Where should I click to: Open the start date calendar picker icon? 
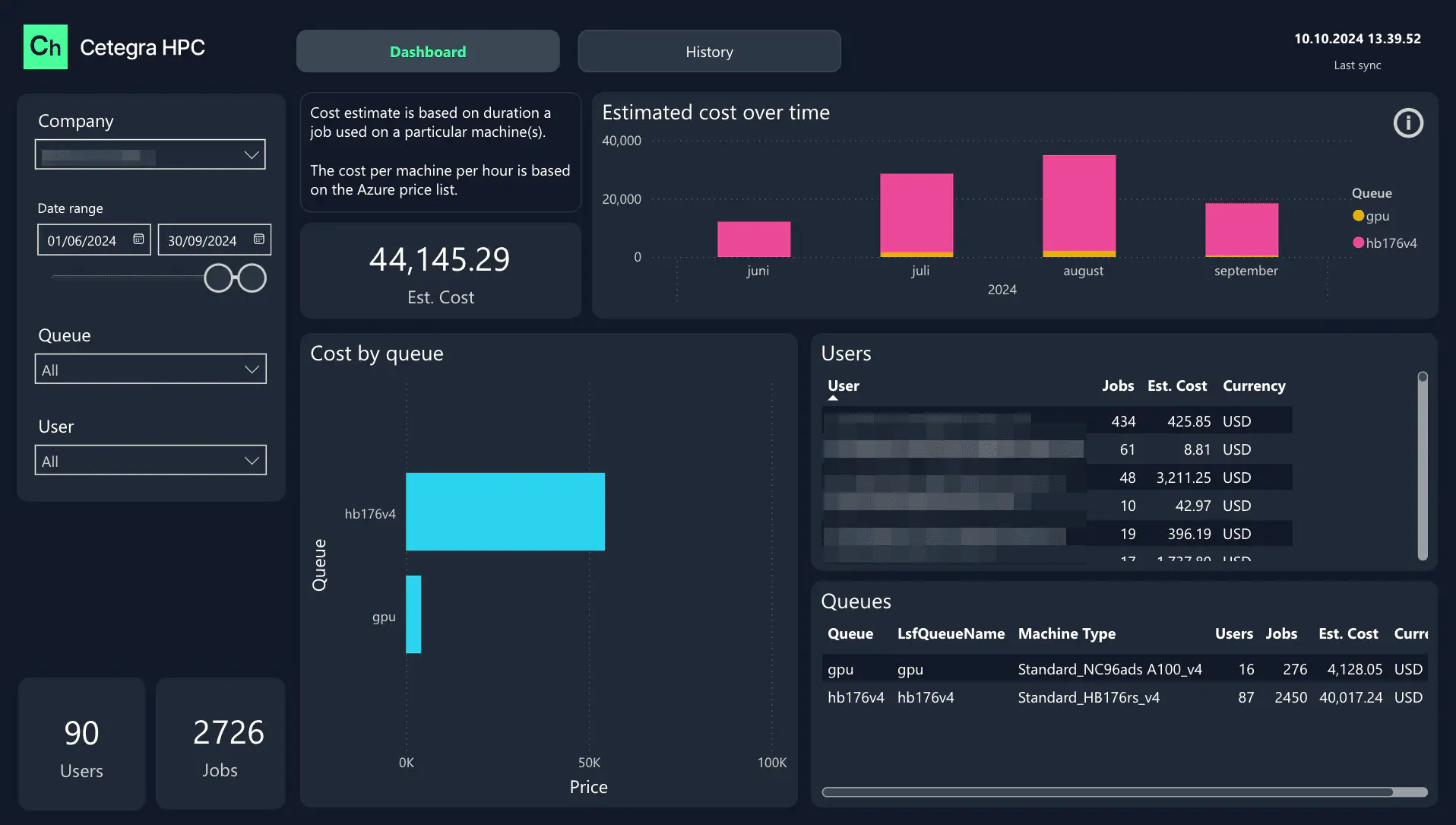(x=138, y=240)
